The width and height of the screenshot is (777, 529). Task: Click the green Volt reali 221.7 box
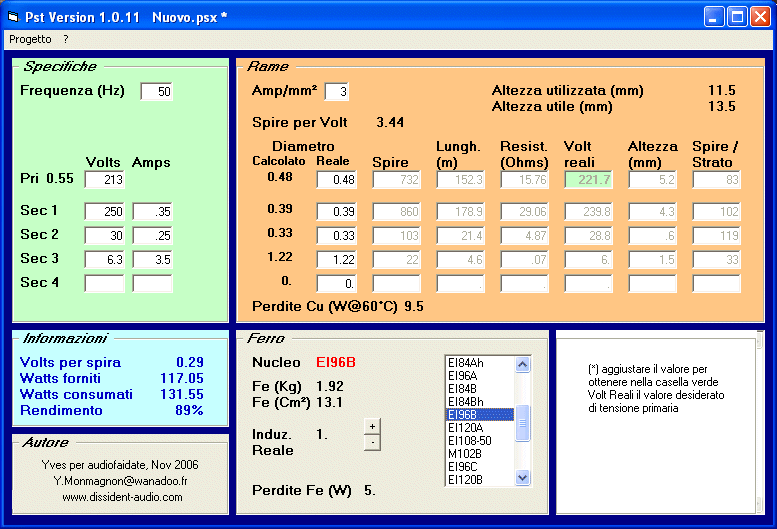click(x=588, y=180)
